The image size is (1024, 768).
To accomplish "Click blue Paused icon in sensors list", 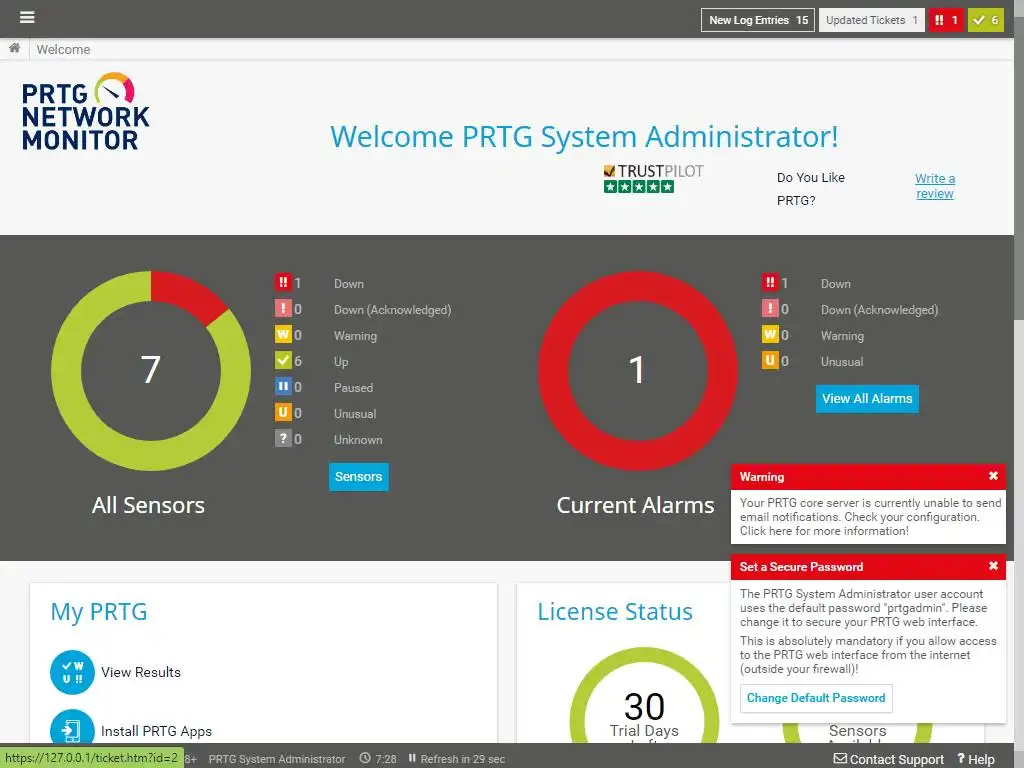I will [x=283, y=387].
